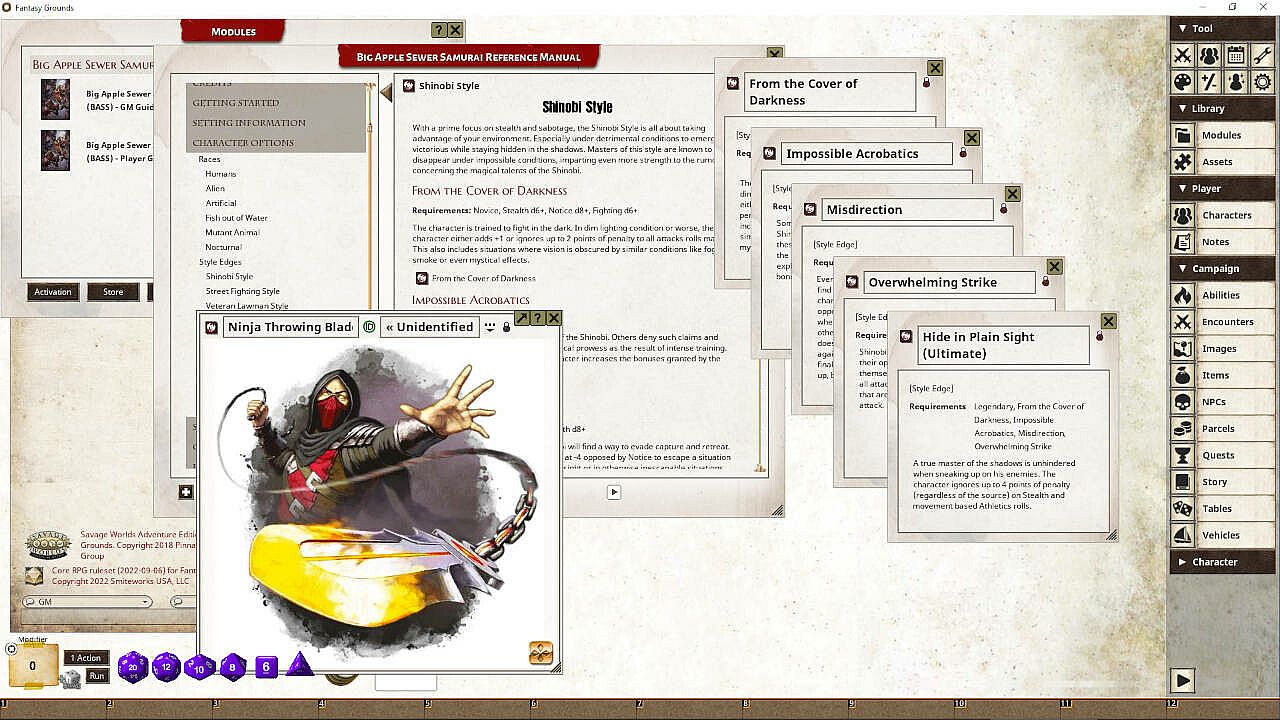1280x720 pixels.
Task: Click the Shinobi Style record link icon
Action: coord(408,86)
